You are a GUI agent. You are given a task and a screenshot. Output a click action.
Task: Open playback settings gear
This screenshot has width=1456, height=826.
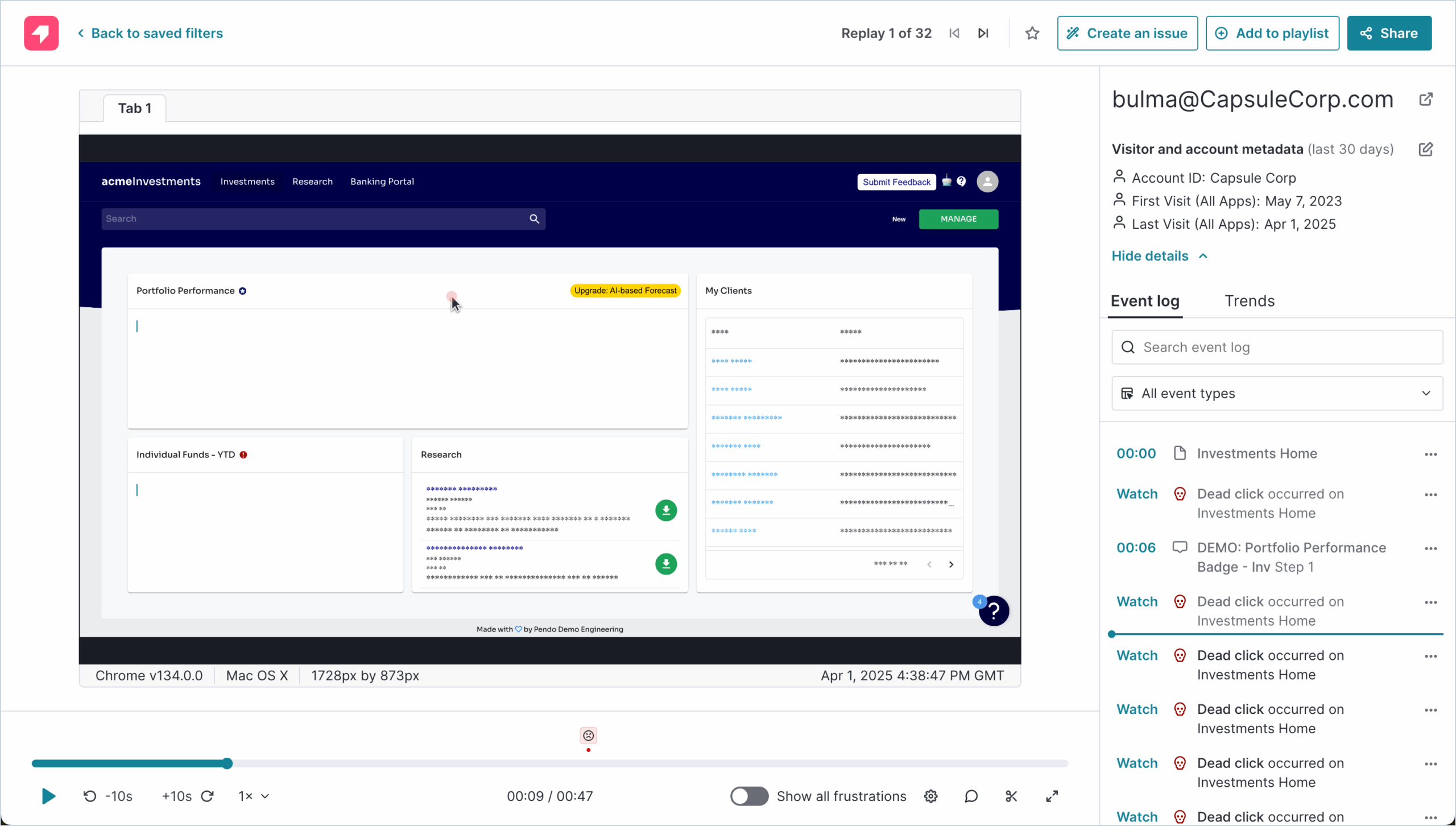(x=930, y=796)
